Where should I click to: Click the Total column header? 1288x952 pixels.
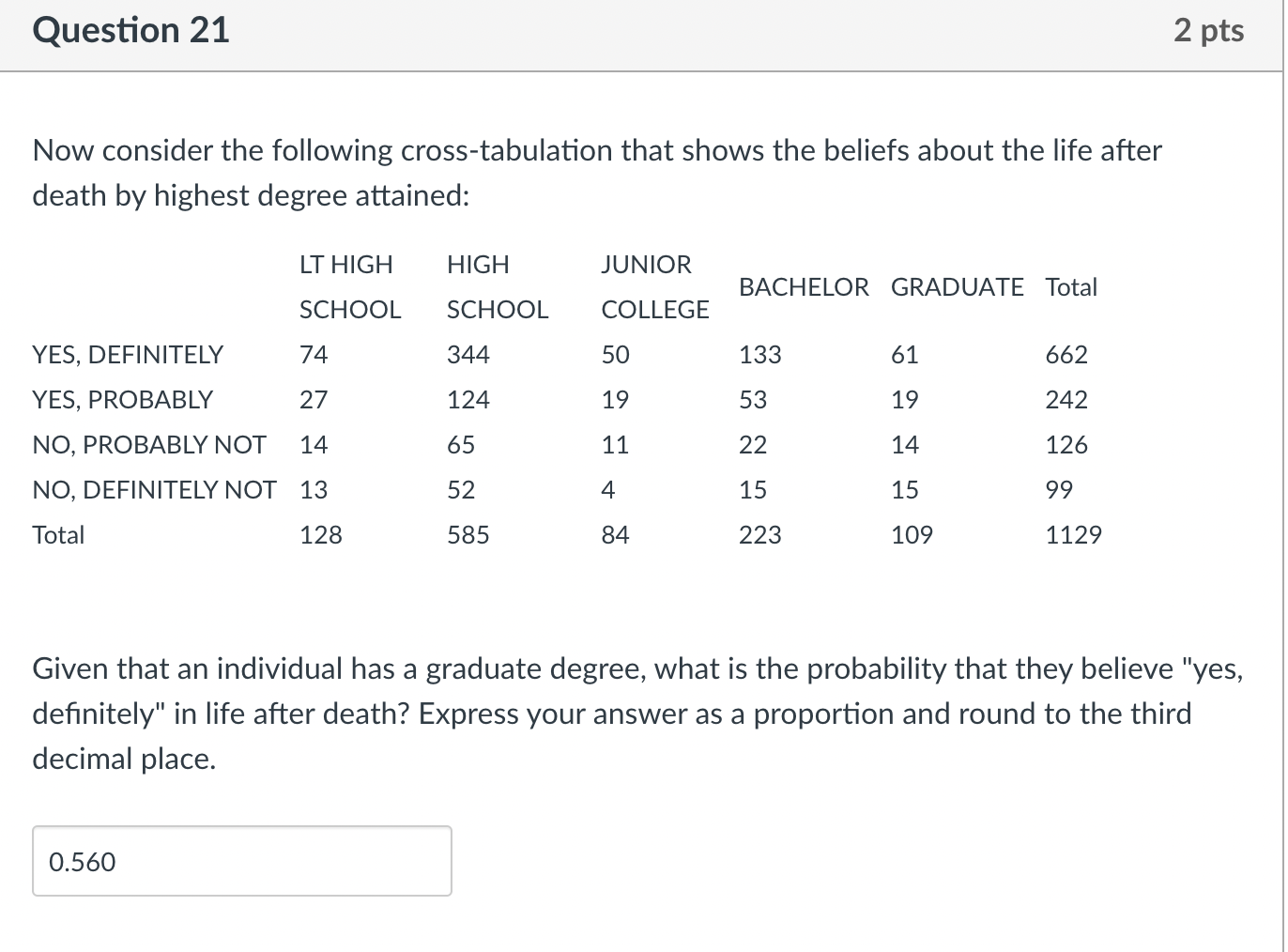tap(1071, 287)
